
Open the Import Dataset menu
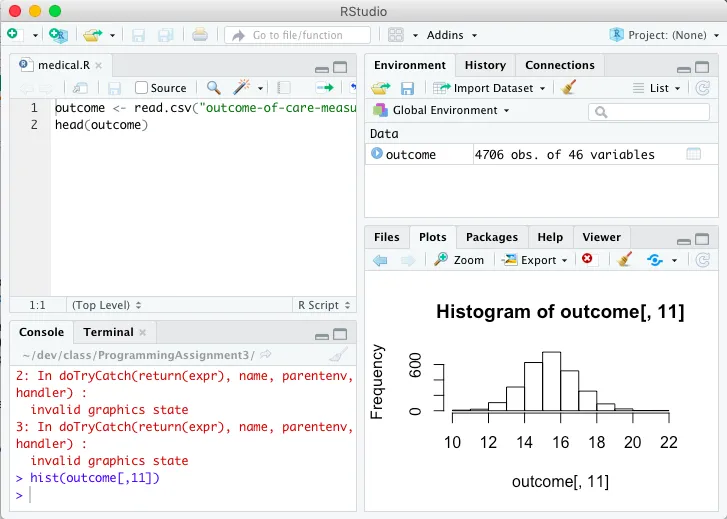point(489,88)
